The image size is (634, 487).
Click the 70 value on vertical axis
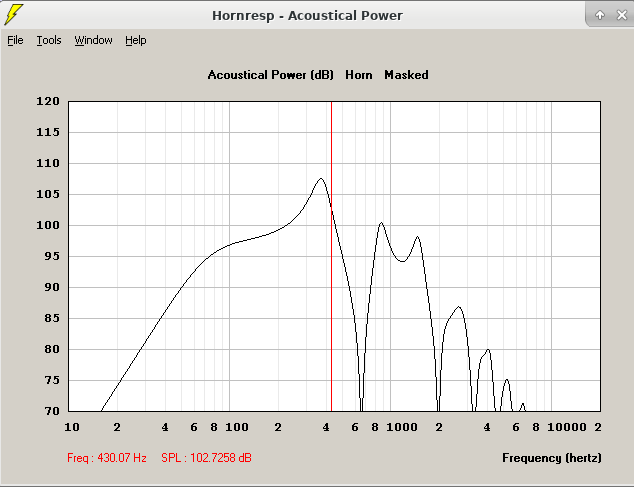click(52, 411)
